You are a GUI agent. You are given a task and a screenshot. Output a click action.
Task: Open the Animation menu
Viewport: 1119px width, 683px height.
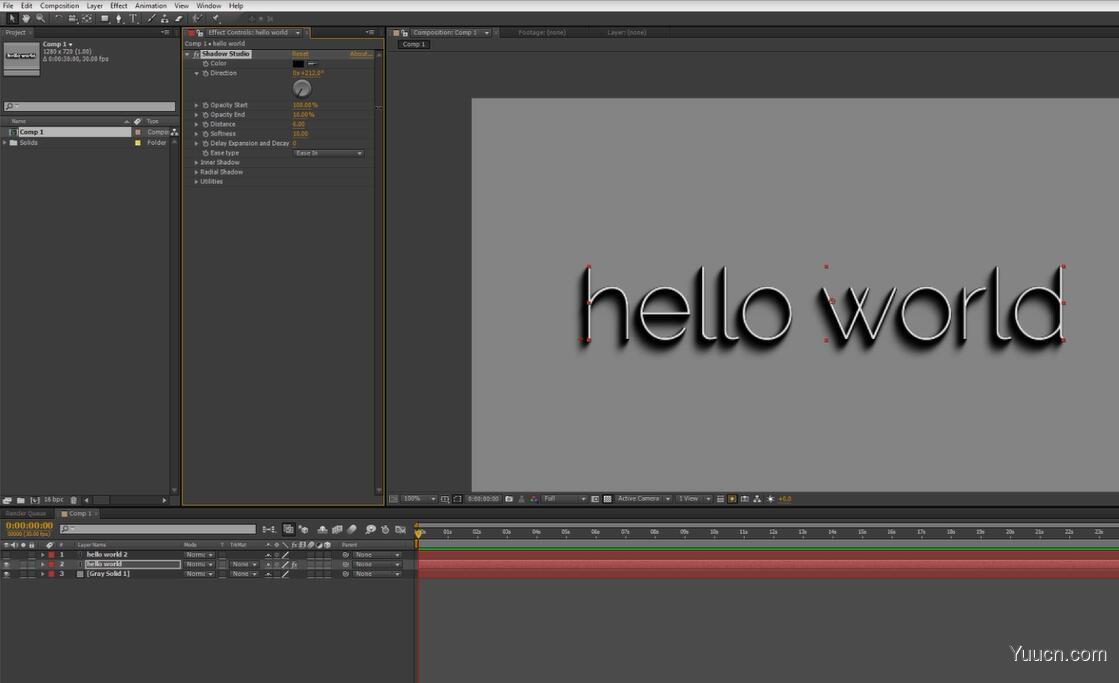(151, 6)
